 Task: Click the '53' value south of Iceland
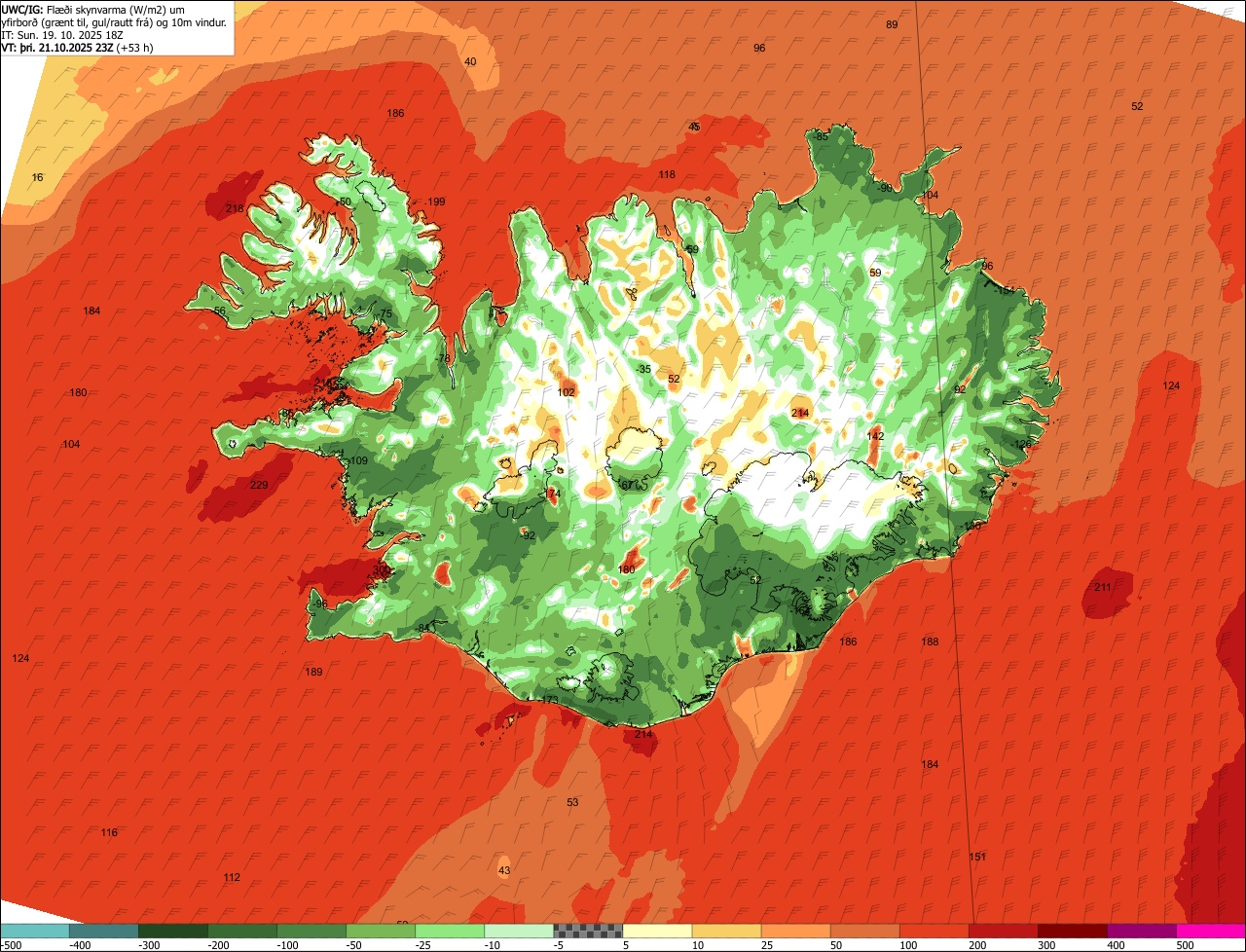572,802
